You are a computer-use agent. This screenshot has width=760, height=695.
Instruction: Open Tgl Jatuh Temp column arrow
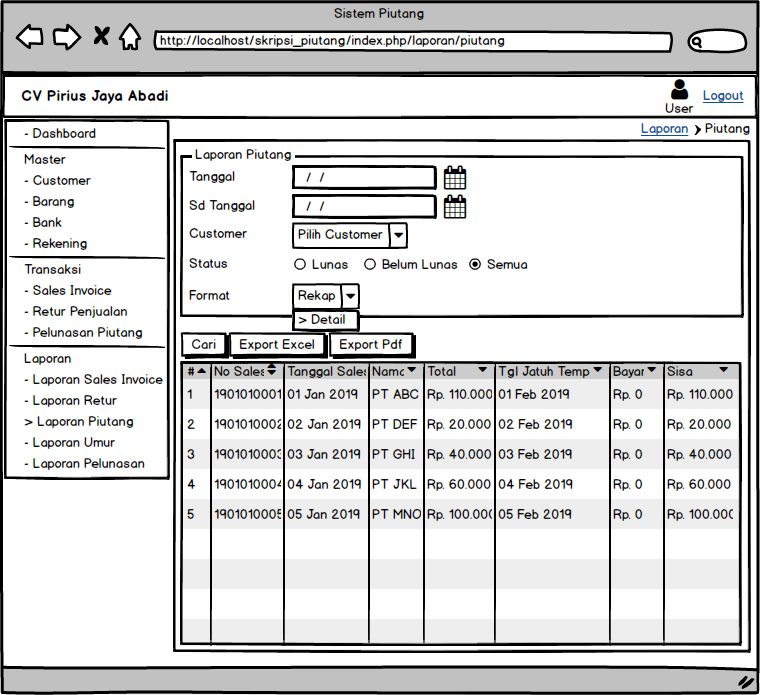[598, 370]
